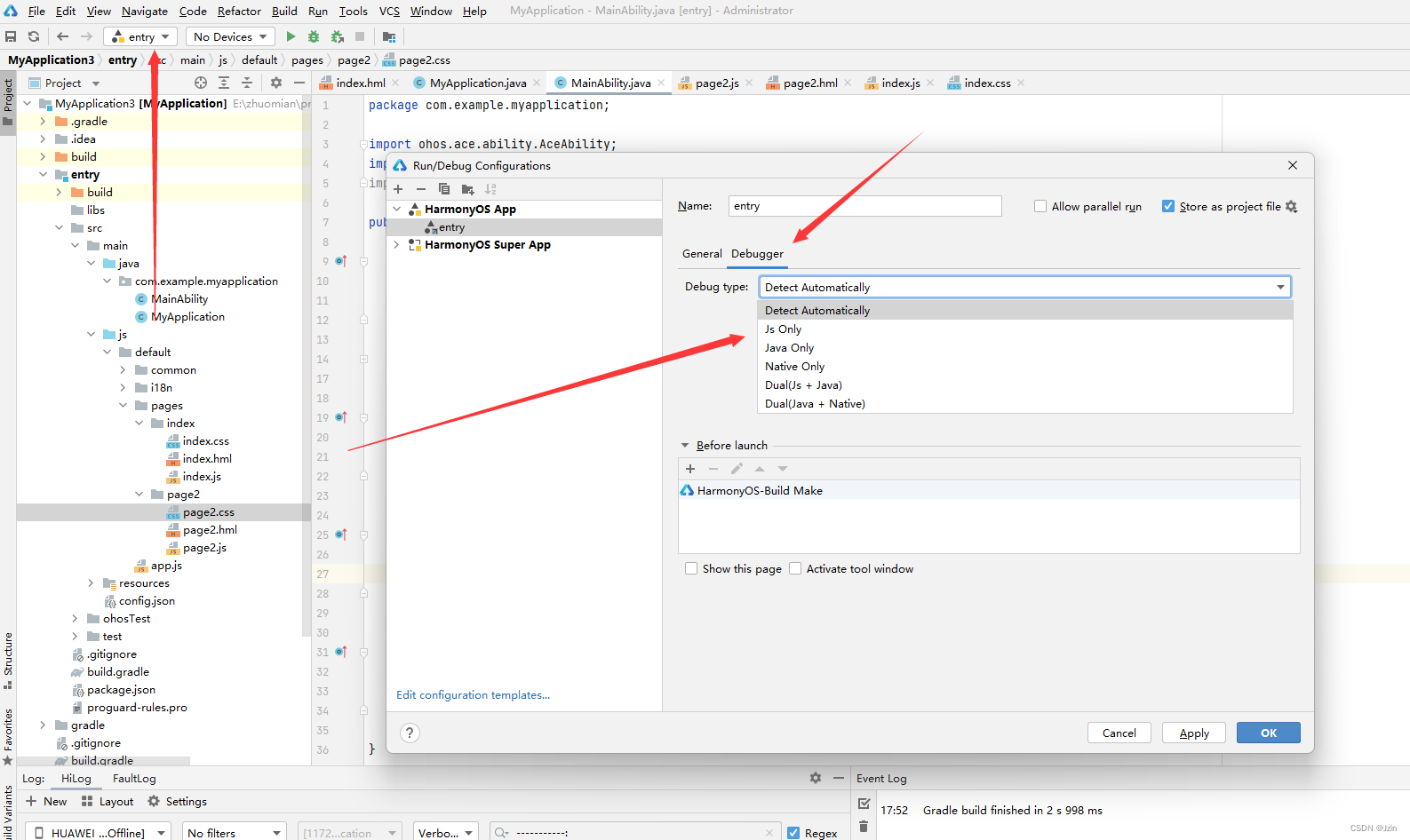Click the configuration Name input field
The image size is (1410, 840).
tap(864, 206)
